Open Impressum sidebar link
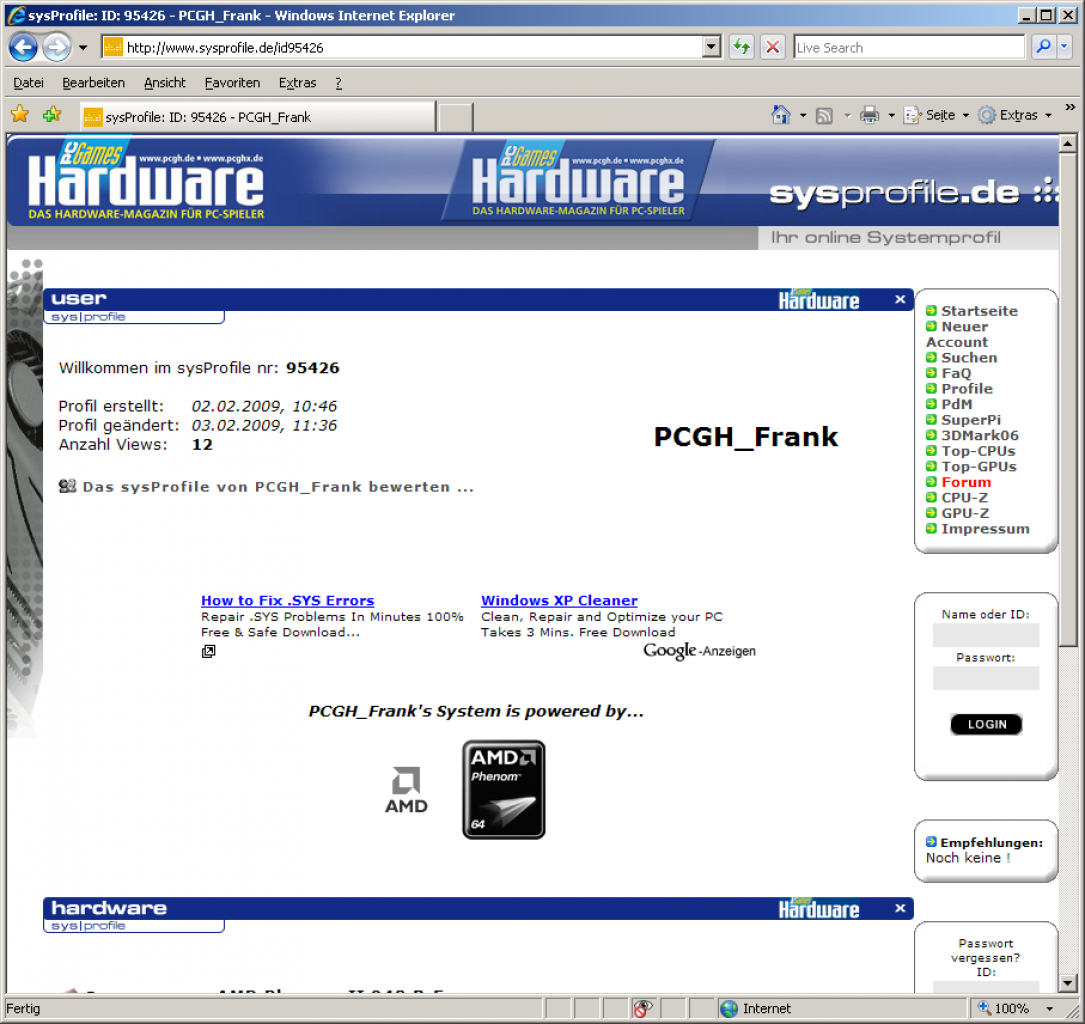 pos(985,529)
